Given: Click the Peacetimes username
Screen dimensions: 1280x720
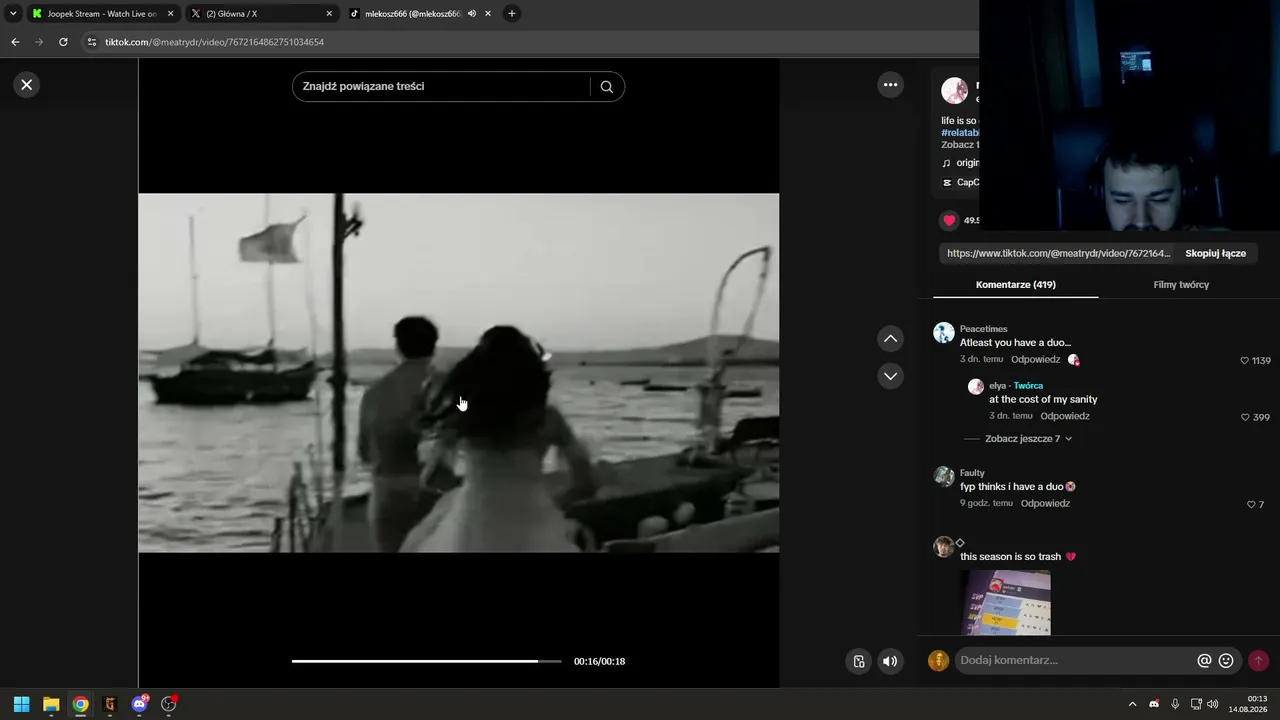Looking at the screenshot, I should 984,329.
